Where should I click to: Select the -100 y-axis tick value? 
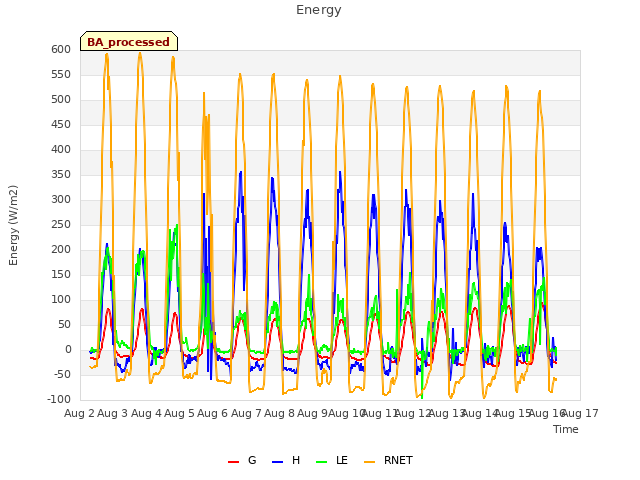(x=59, y=400)
